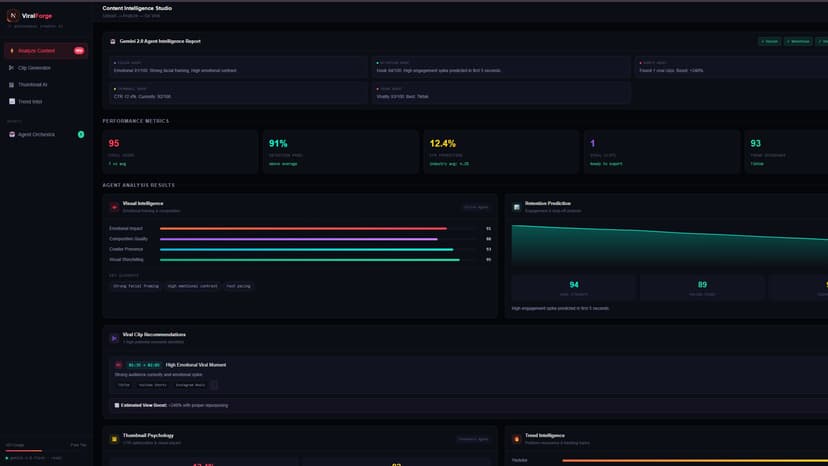Click the Gemini 2.0 Agent Intelligence Report icon
The width and height of the screenshot is (828, 466).
tap(112, 41)
